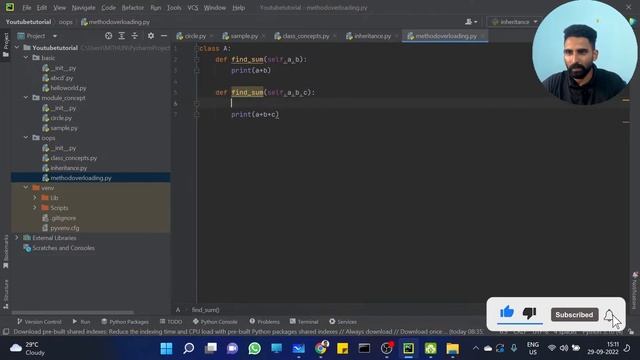Open Project panel settings gear
640x360 pixels.
point(151,36)
